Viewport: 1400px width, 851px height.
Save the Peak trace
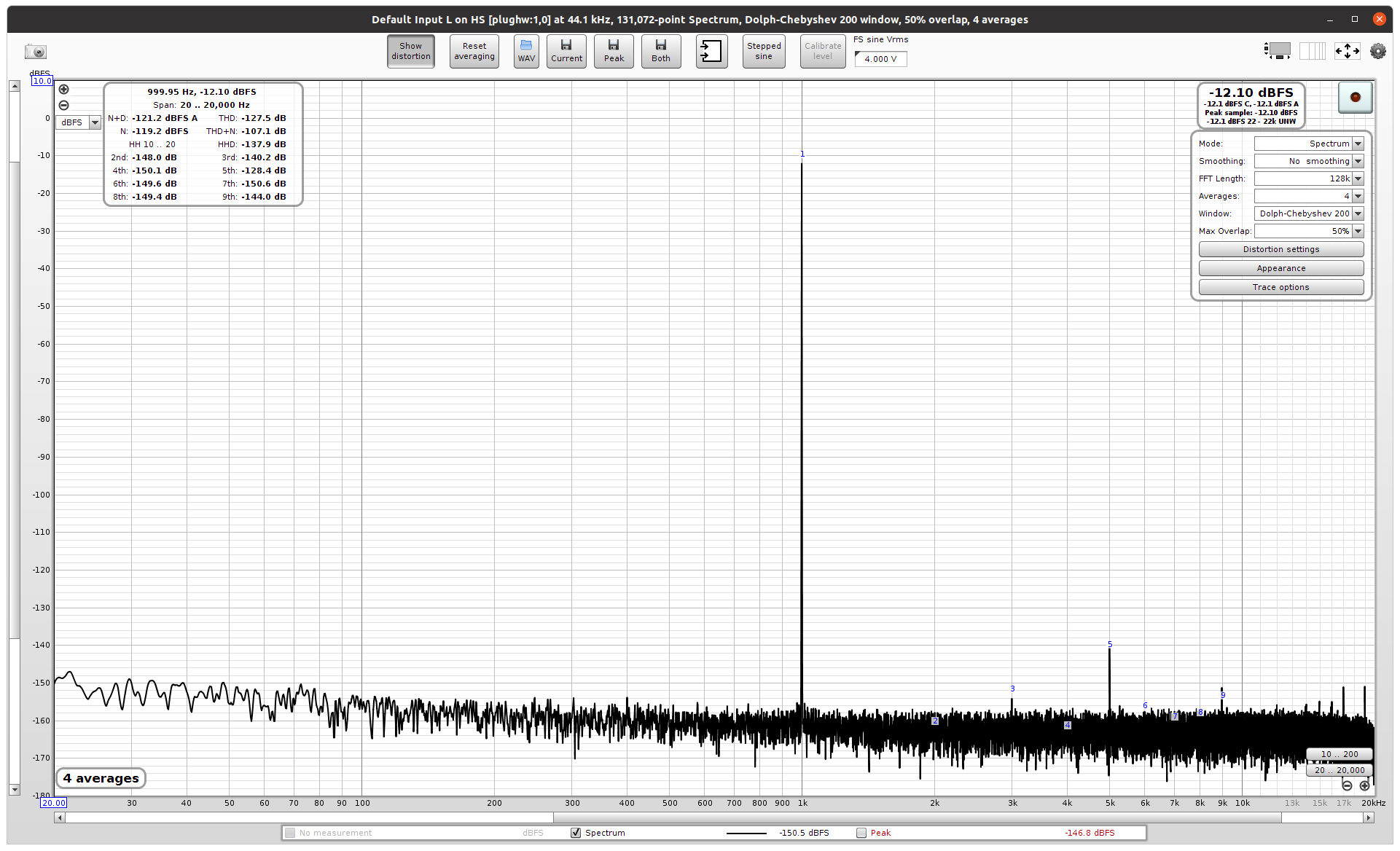(x=614, y=51)
